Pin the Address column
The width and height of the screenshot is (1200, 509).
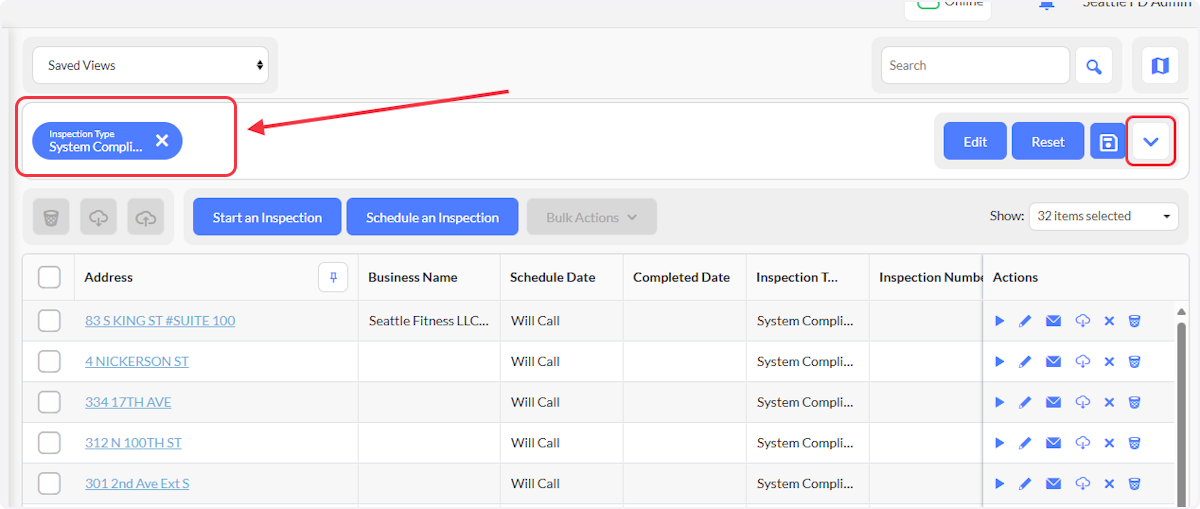(x=333, y=277)
